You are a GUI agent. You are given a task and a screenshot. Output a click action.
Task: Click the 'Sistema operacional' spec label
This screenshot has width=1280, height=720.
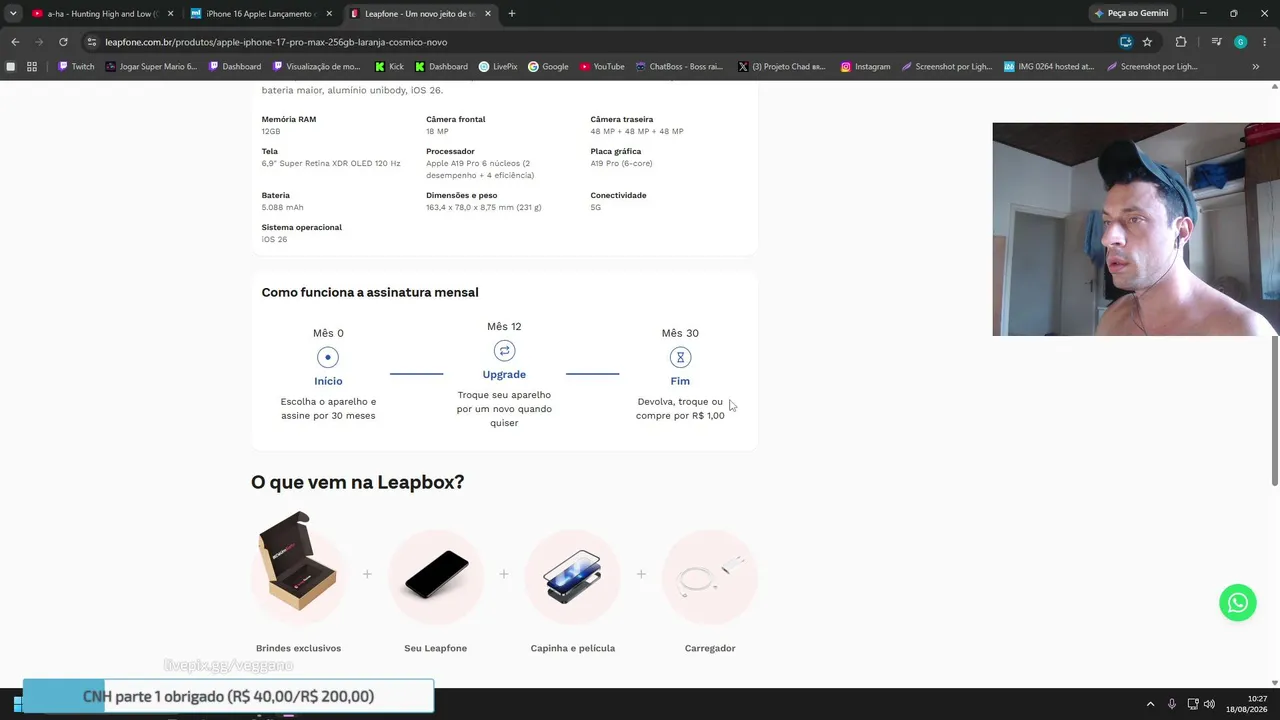302,227
